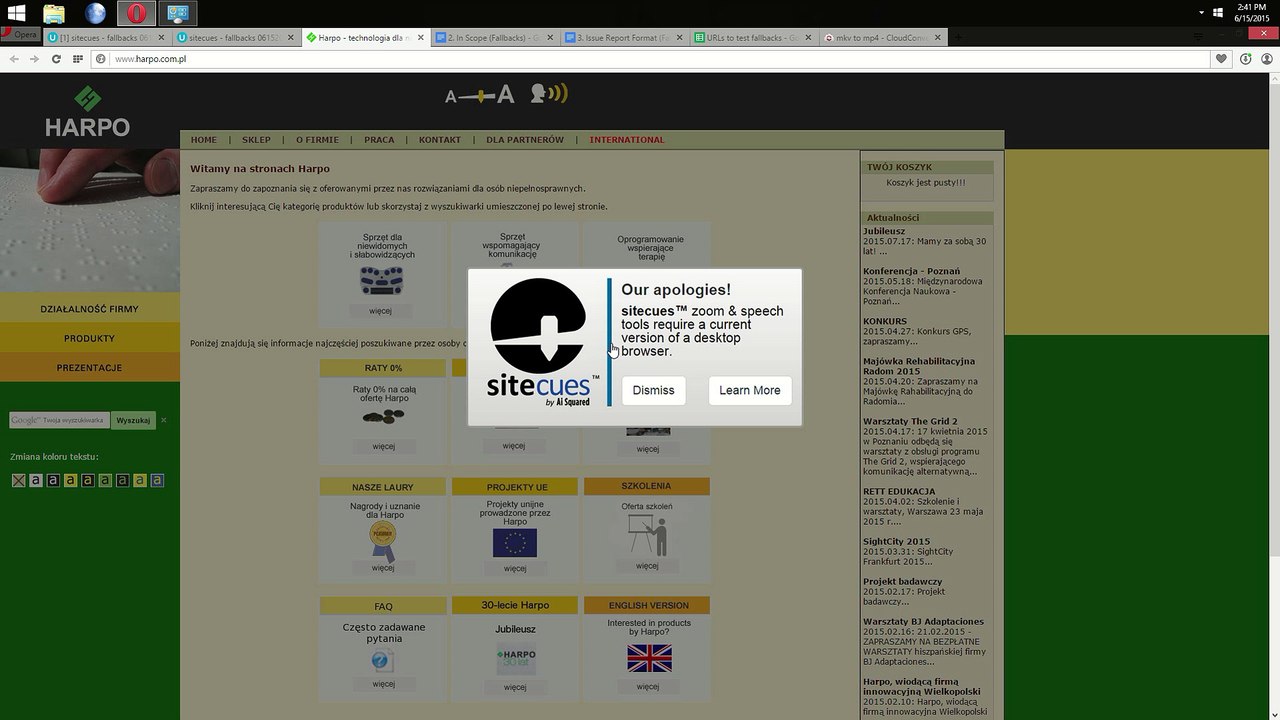Click the coins icon under RATY 0%
The height and width of the screenshot is (720, 1280).
pos(383,417)
